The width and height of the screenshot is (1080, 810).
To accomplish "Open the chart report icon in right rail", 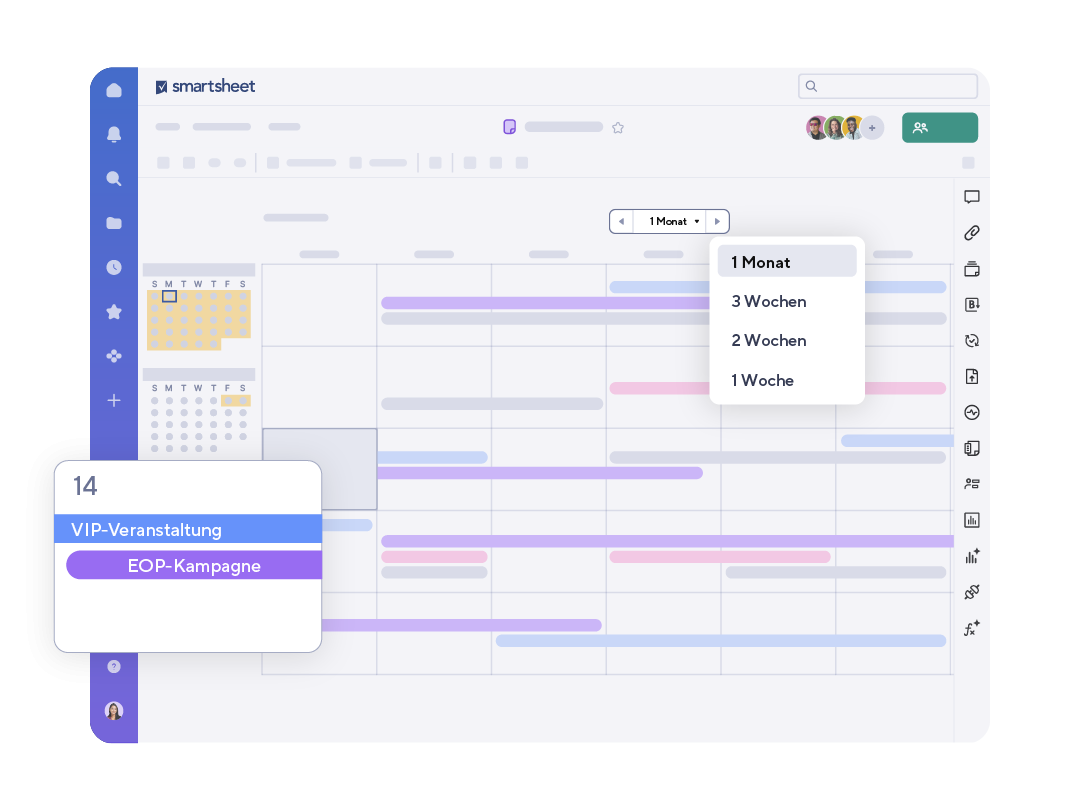I will (972, 520).
